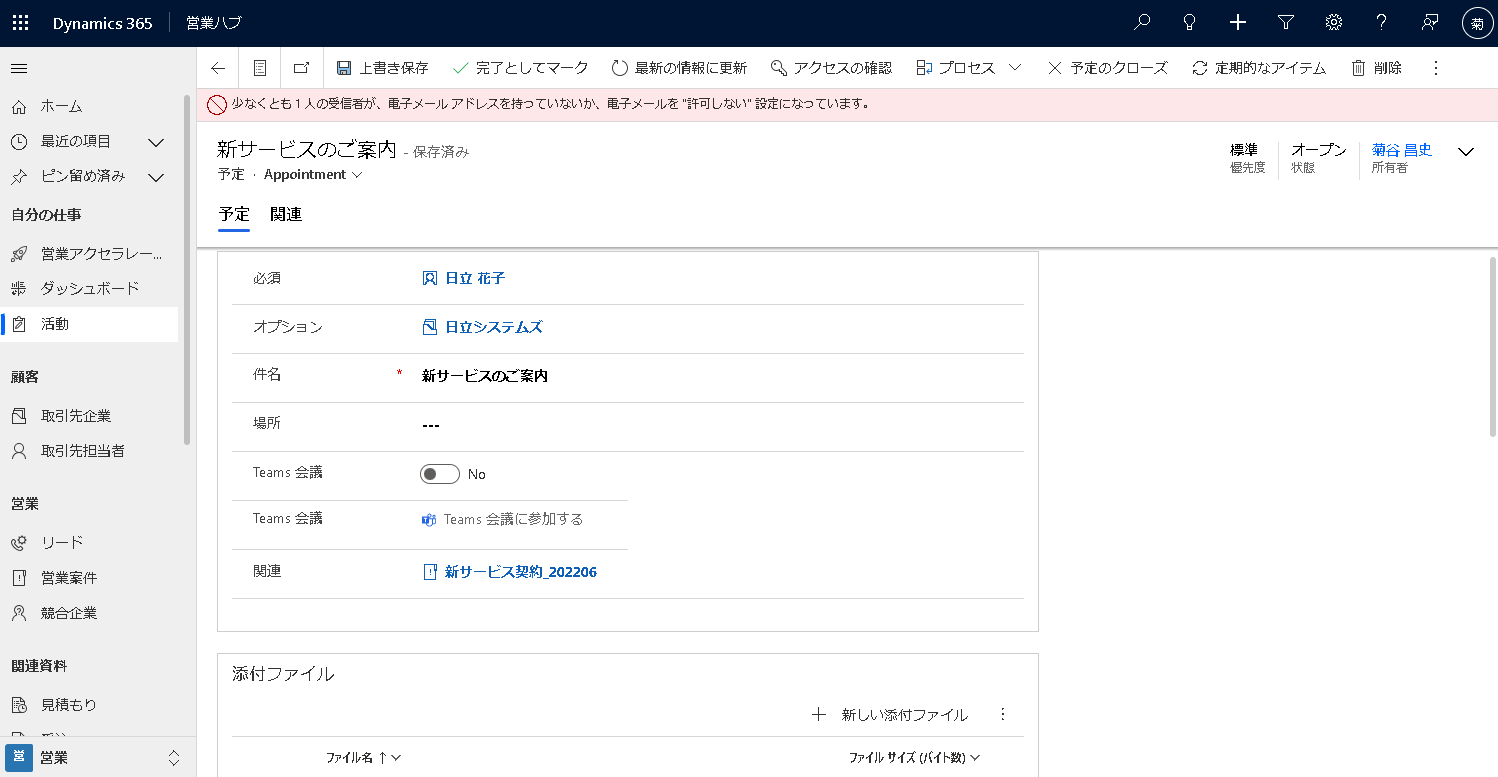Collapse the hamburger site map menu
Image resolution: width=1498 pixels, height=777 pixels.
(19, 68)
